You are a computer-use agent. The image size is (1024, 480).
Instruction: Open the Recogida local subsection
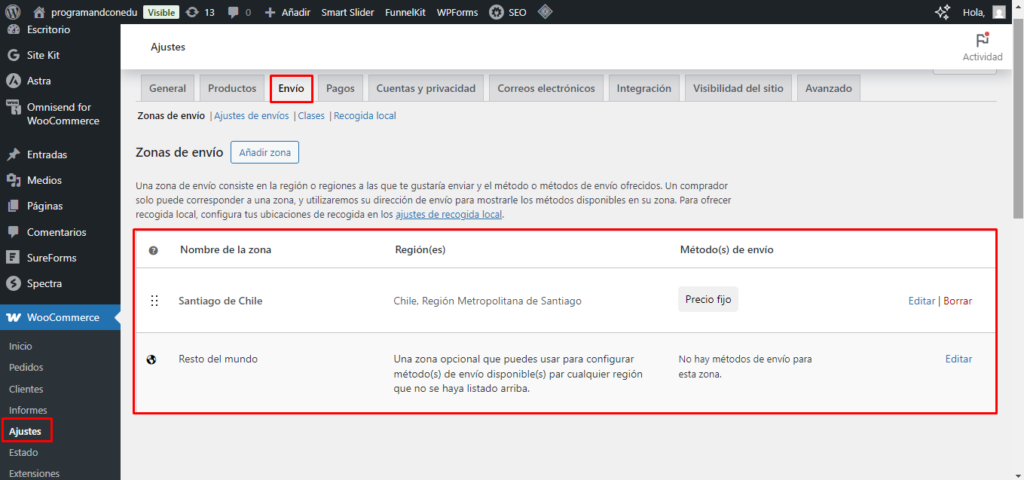click(365, 116)
